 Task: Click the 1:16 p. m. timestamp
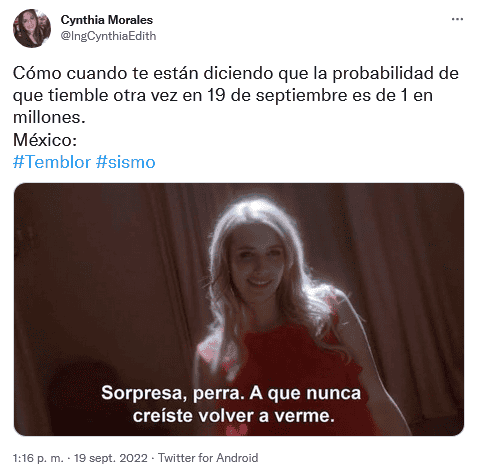38,458
